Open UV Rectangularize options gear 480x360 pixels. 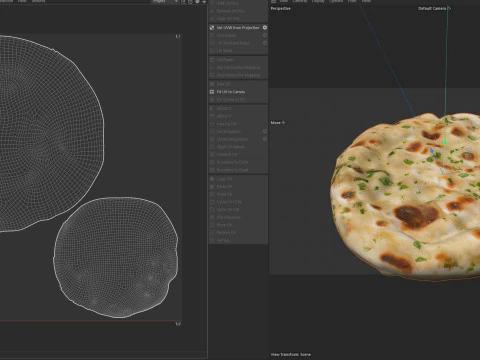pyautogui.click(x=265, y=139)
